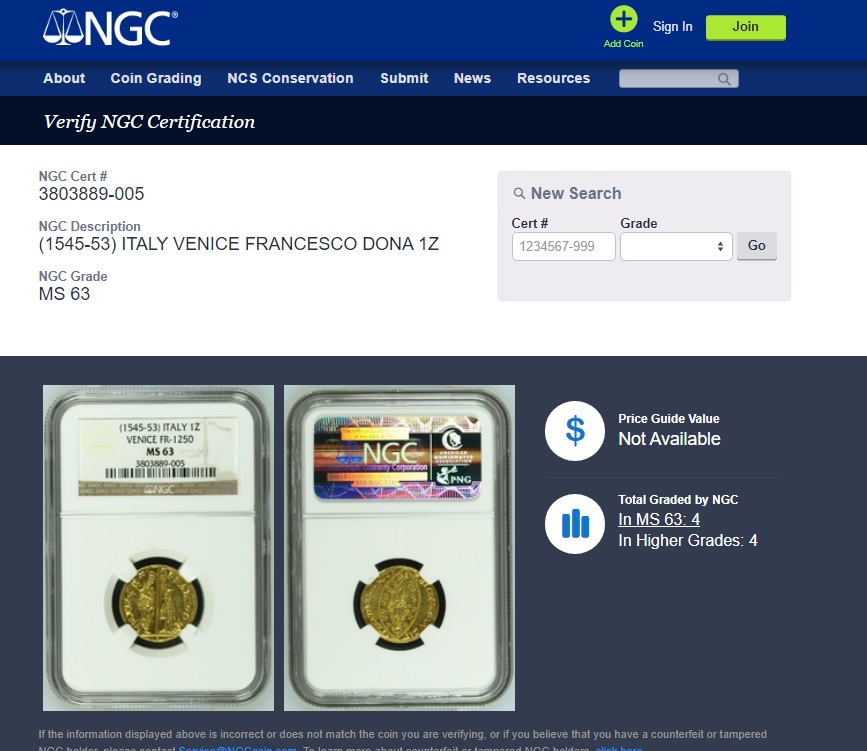Click the bar chart Total Graded icon
This screenshot has height=751, width=867.
pos(575,524)
